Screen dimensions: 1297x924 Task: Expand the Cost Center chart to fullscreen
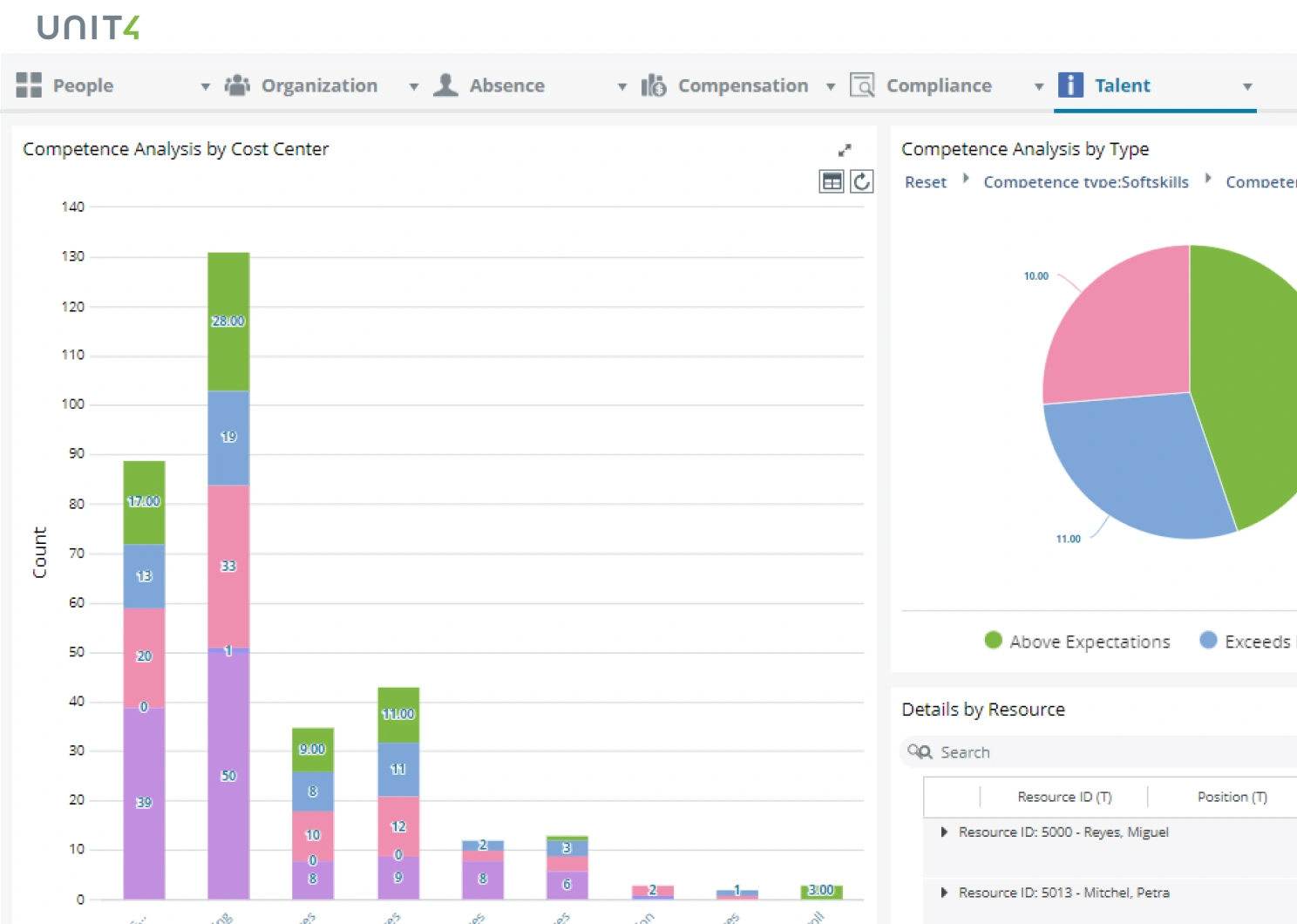pos(845,150)
